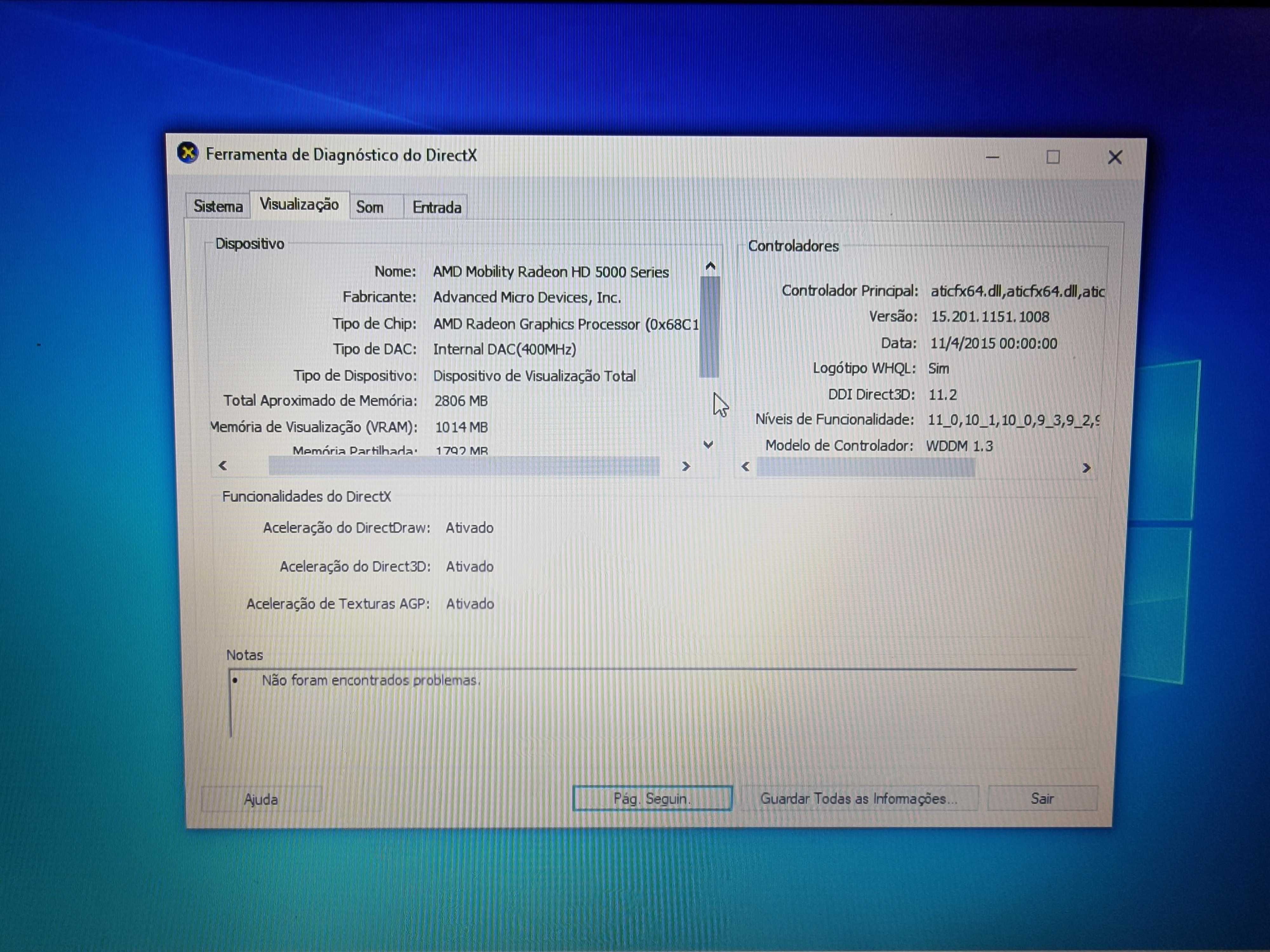Click driver date '11/4/2015 00:00:00'
Viewport: 1270px width, 952px height.
click(993, 343)
